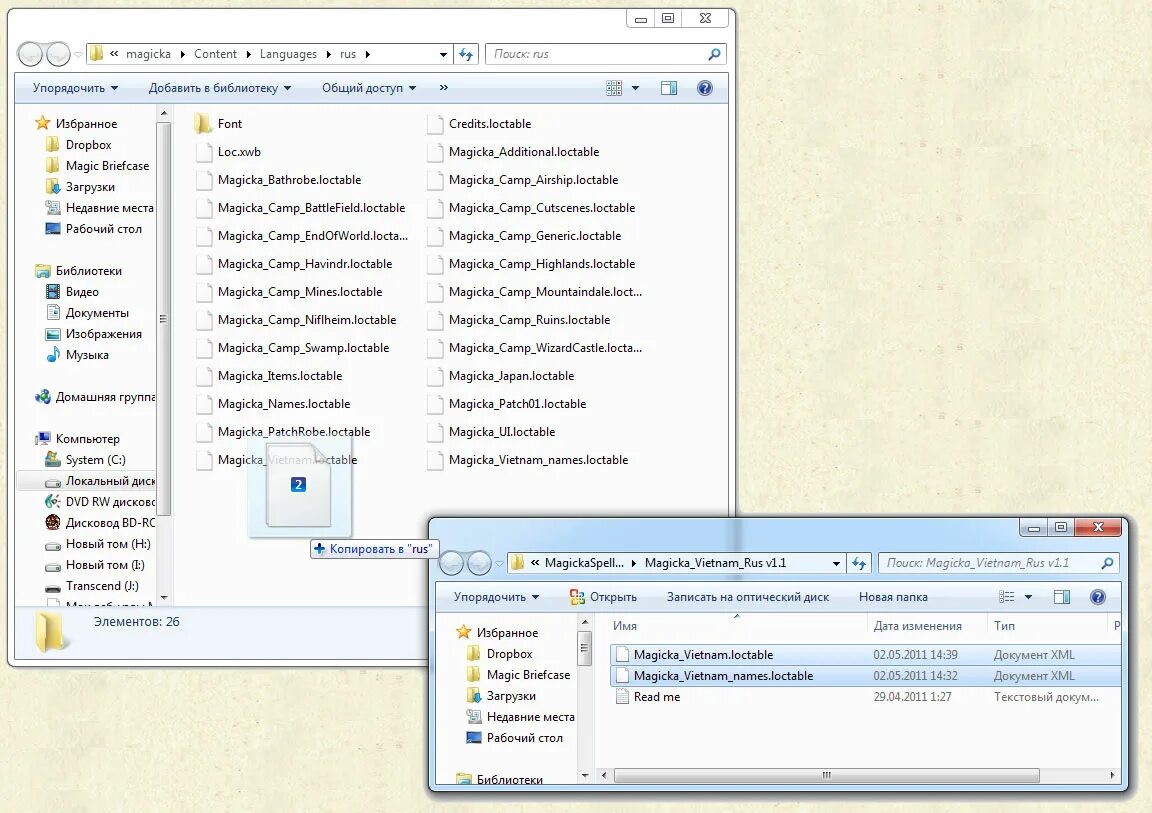
Task: Click refresh button in Vietnam_Rus window
Action: pos(859,563)
